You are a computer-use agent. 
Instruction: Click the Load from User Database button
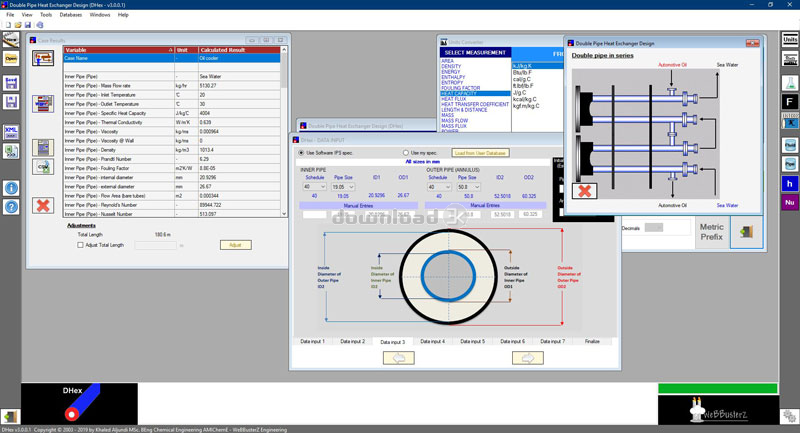point(480,153)
